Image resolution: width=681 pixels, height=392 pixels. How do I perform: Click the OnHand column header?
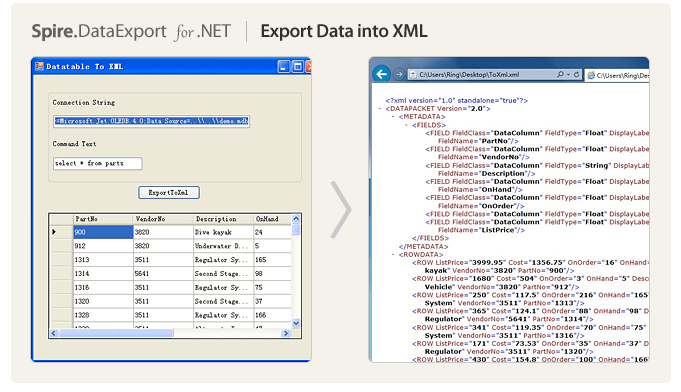coord(272,219)
